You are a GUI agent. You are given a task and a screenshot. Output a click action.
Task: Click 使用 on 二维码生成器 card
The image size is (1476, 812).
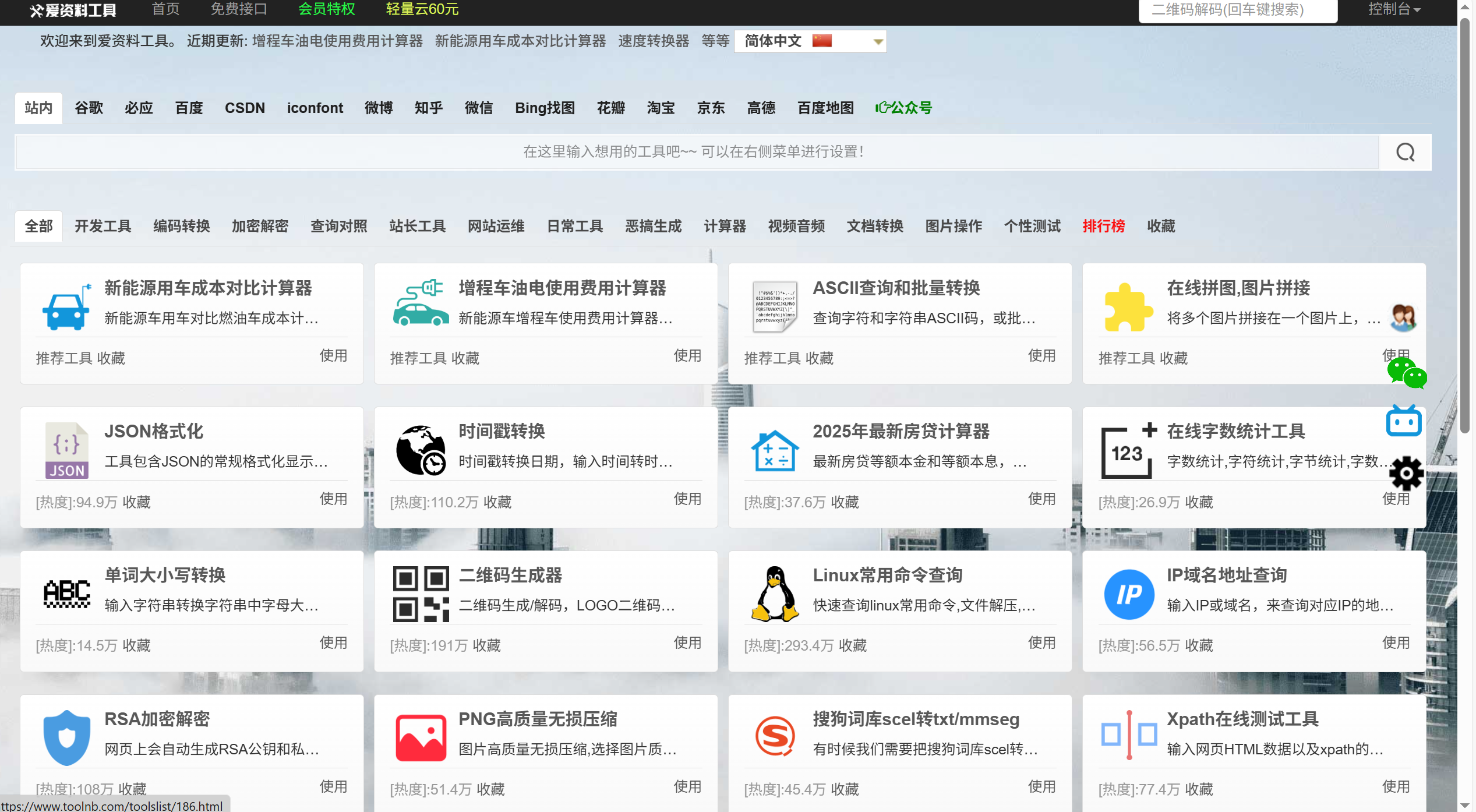(687, 642)
